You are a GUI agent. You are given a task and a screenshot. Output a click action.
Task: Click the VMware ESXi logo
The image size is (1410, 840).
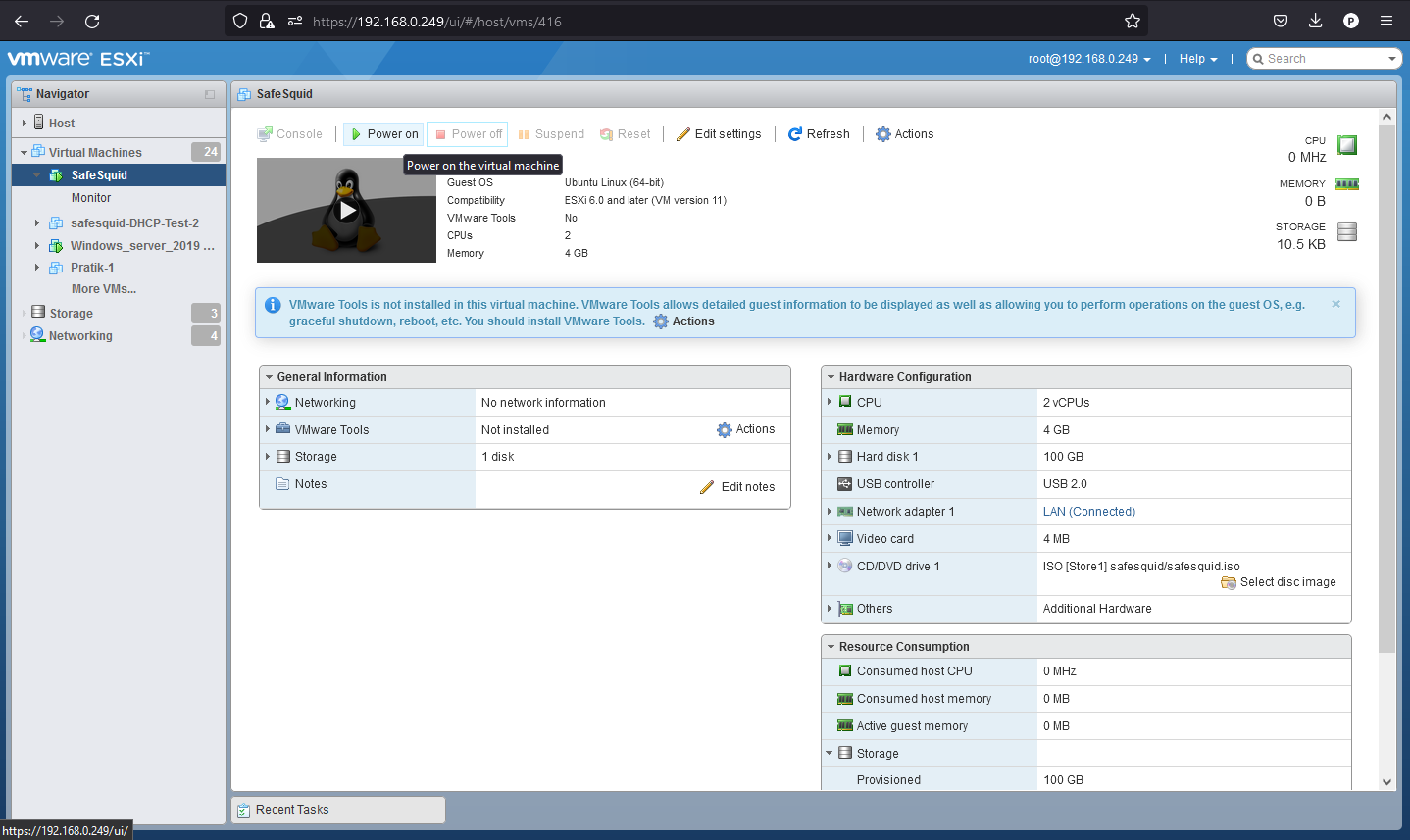78,59
